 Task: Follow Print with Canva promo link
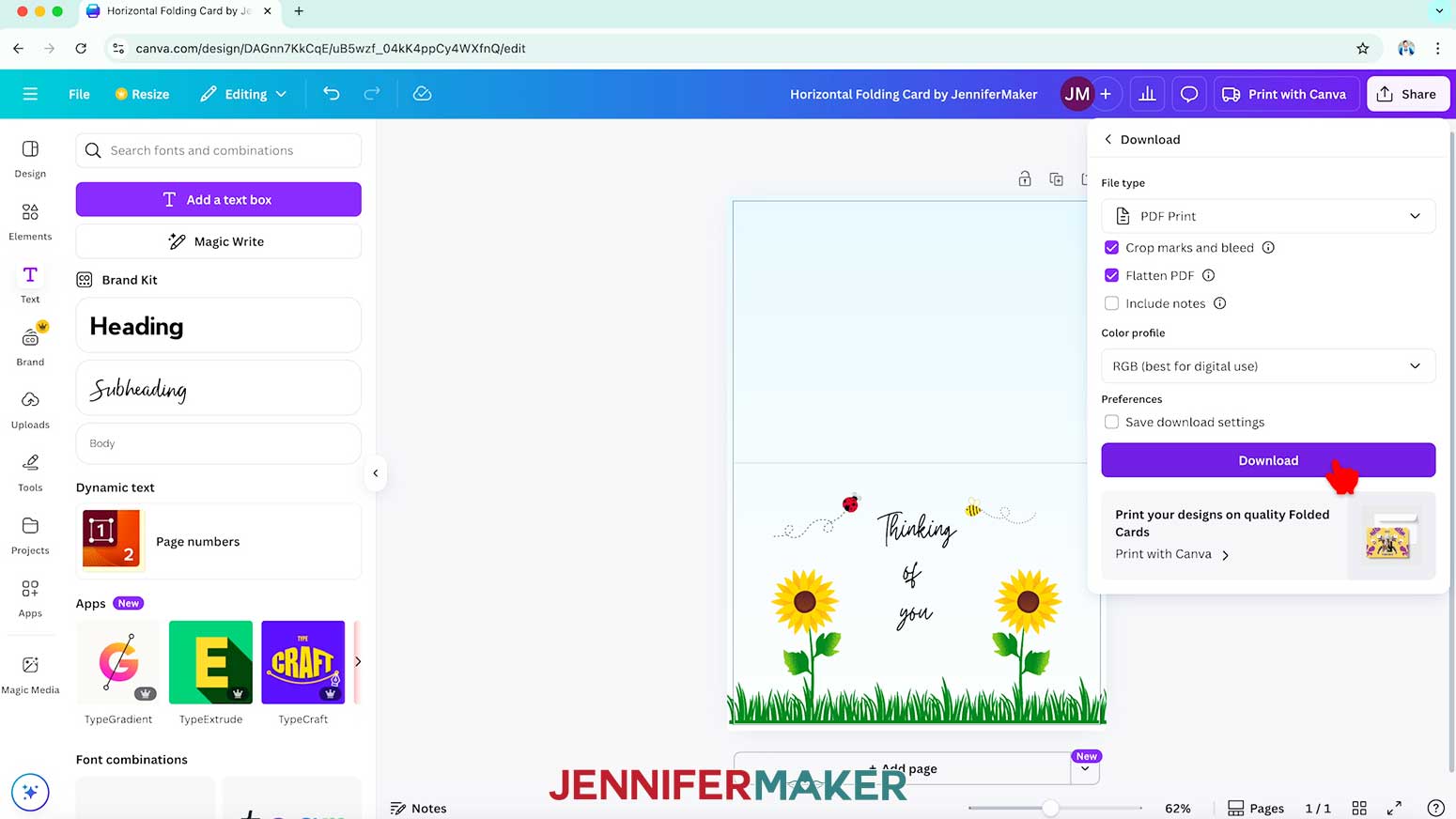(x=1171, y=554)
